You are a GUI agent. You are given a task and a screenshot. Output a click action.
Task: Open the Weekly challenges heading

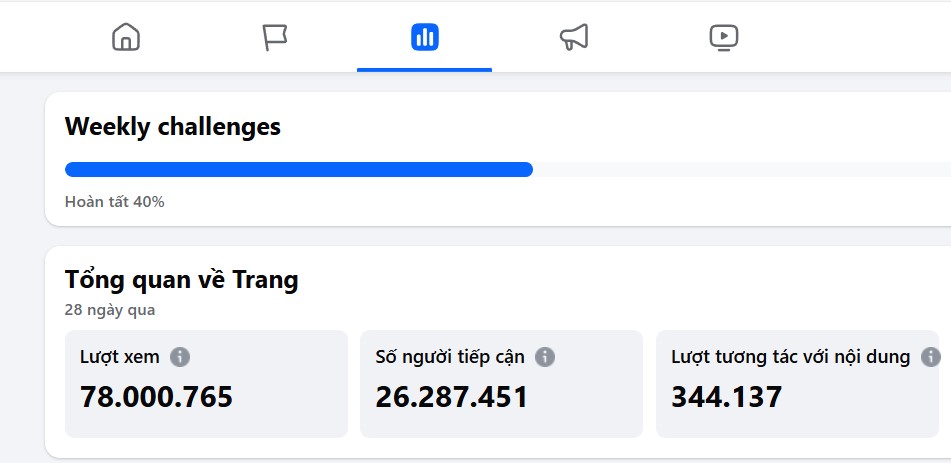point(172,127)
